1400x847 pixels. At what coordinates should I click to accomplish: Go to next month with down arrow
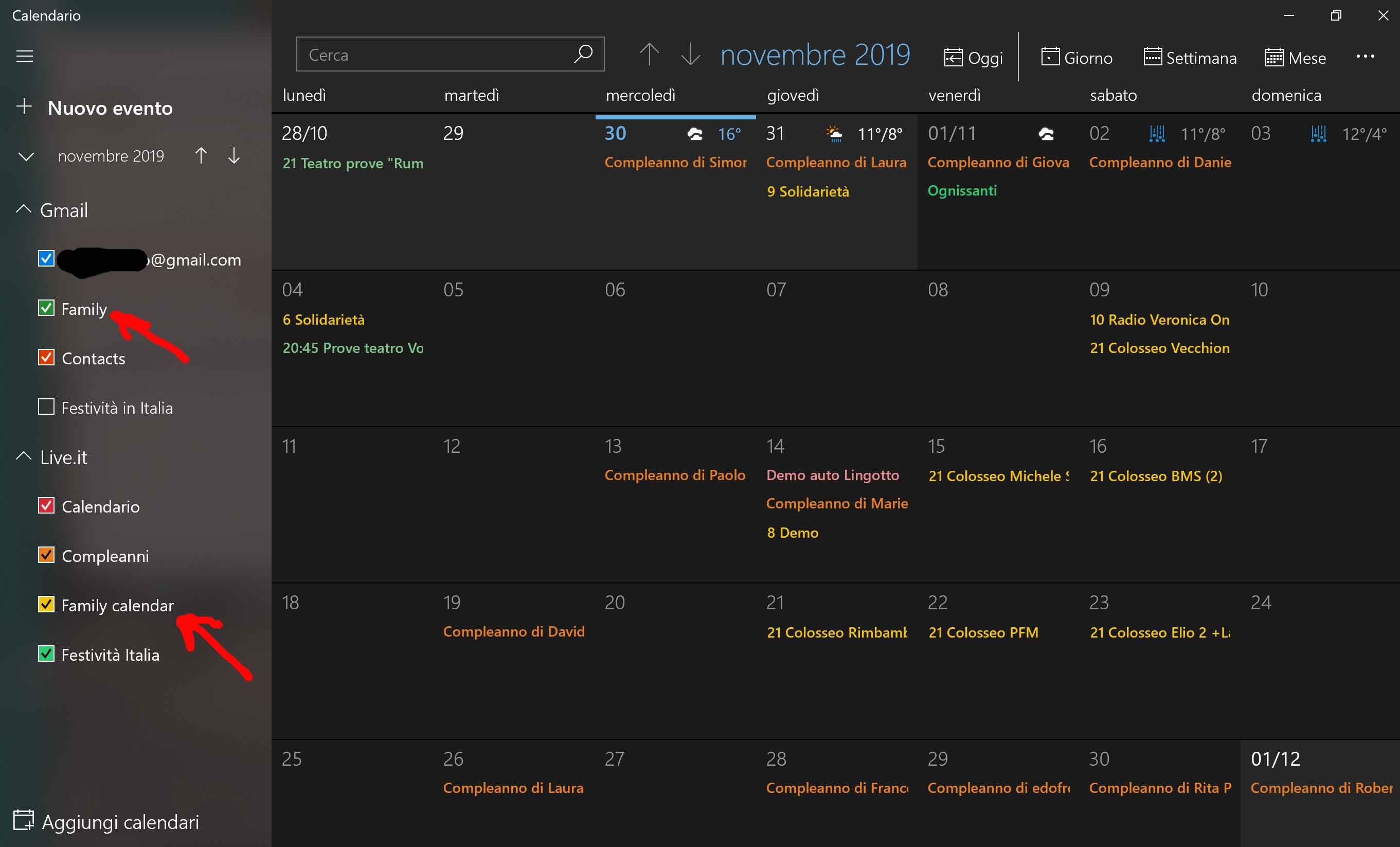coord(690,55)
